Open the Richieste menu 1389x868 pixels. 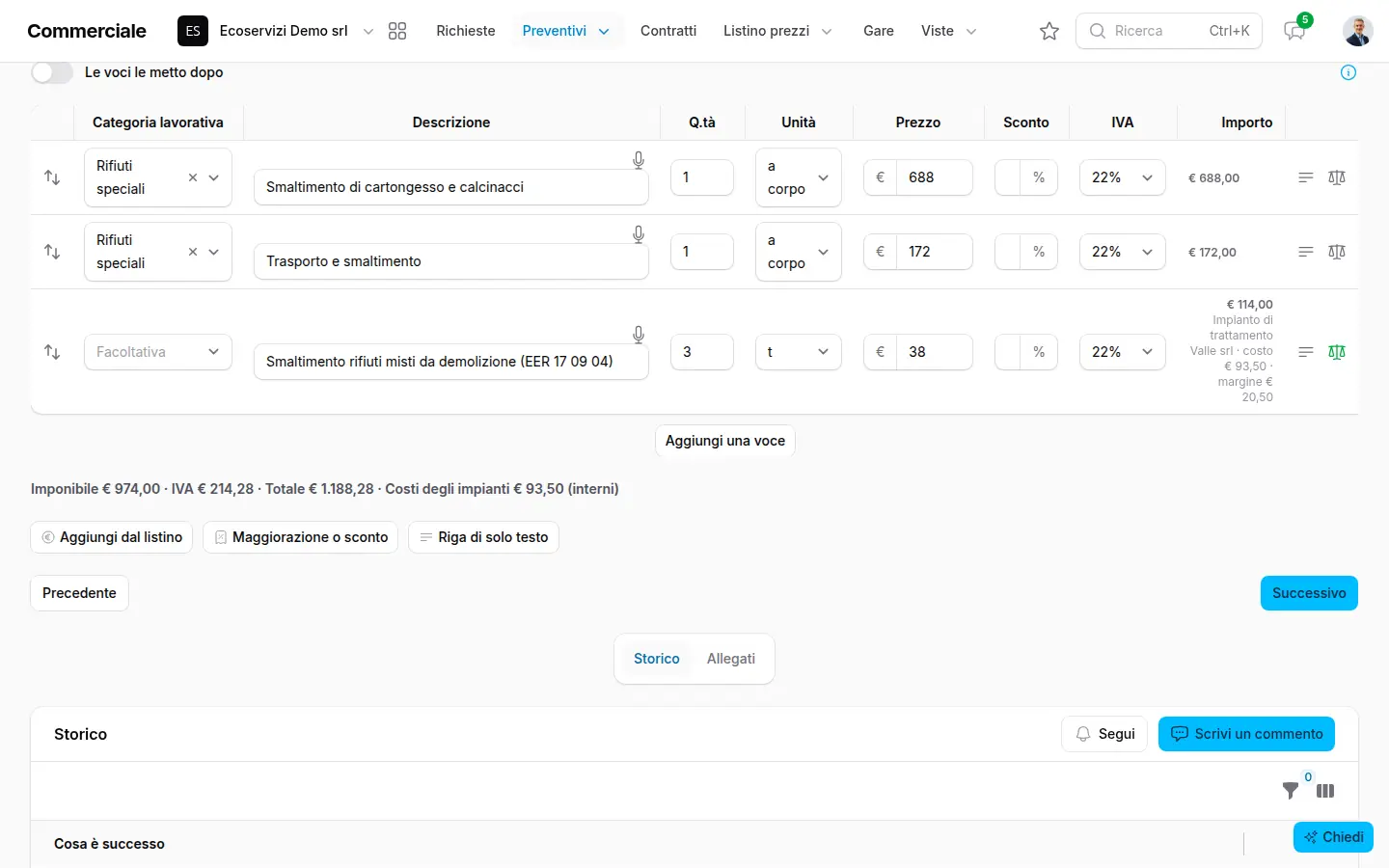[x=466, y=31]
